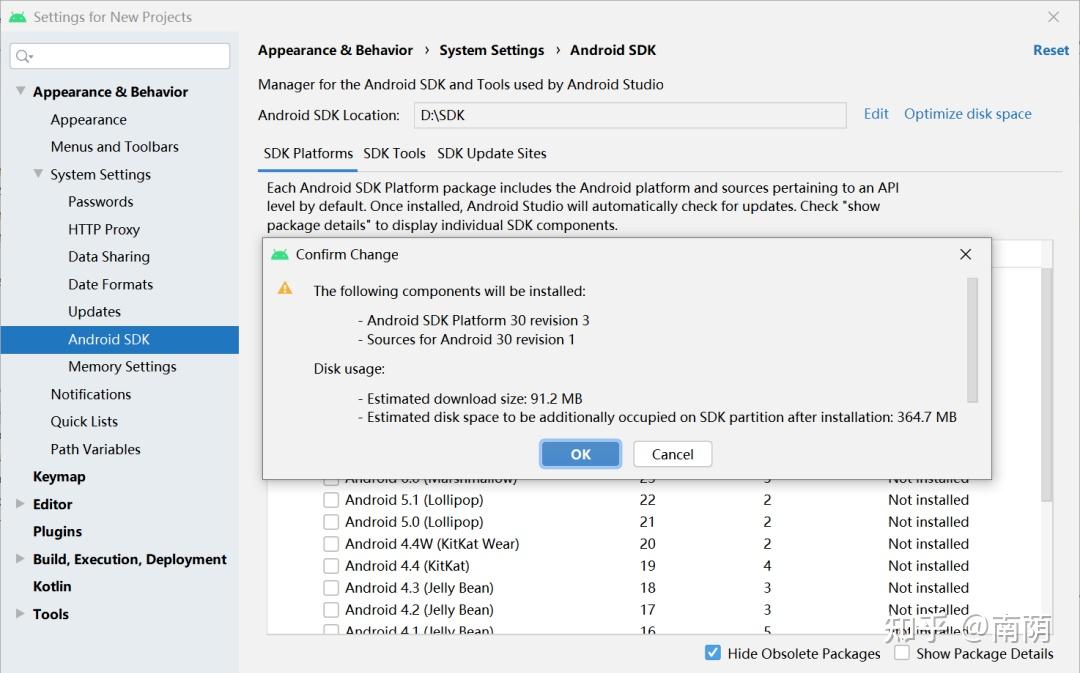The height and width of the screenshot is (673, 1080).
Task: Close the Confirm Change dialog
Action: (965, 254)
